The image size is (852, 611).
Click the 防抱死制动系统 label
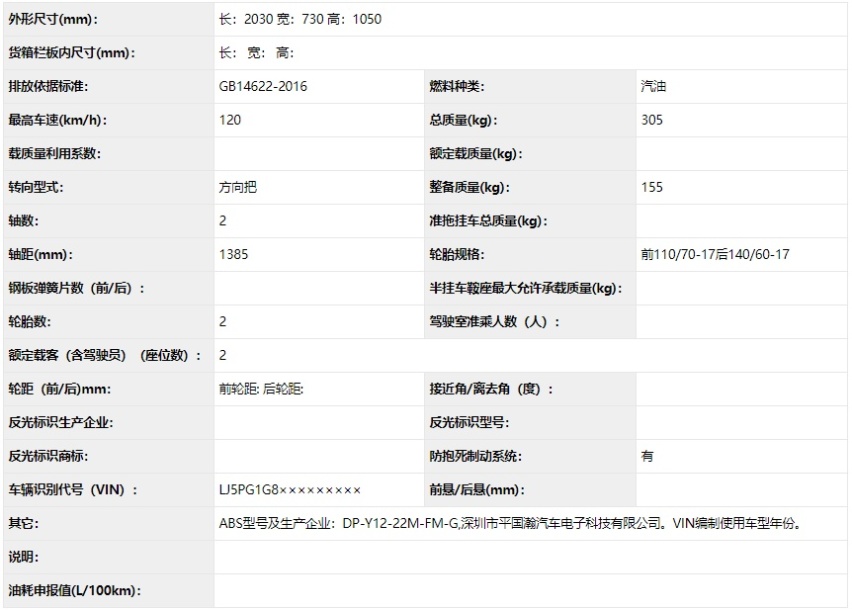click(475, 456)
